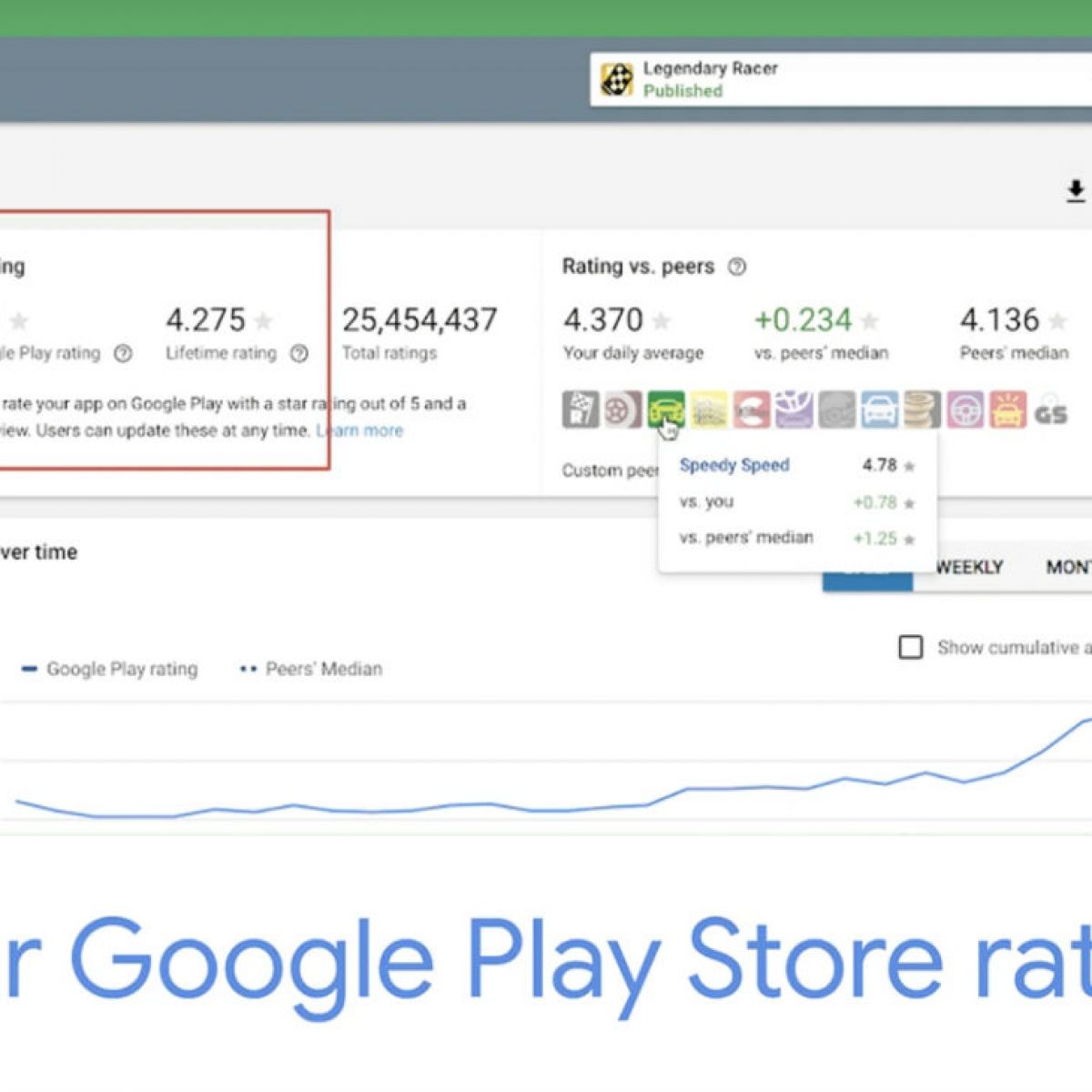Click the +0.234 vs. peers' median value

804,320
